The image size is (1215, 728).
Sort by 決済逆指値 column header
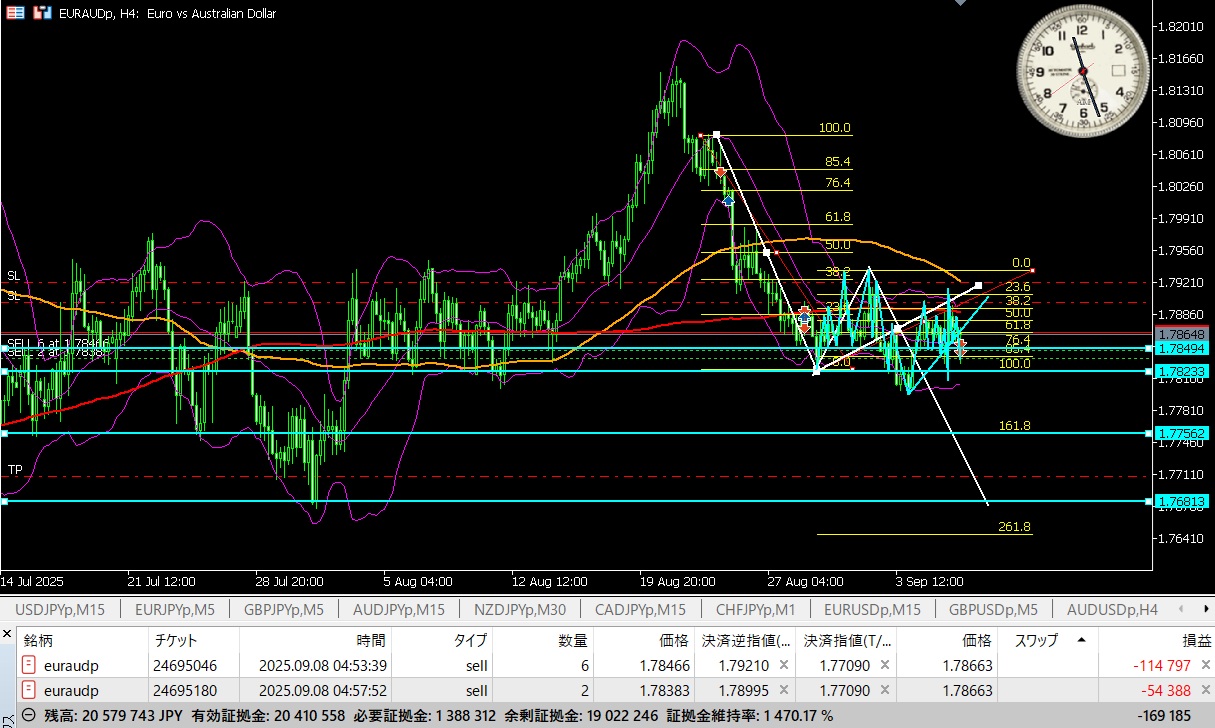[745, 640]
